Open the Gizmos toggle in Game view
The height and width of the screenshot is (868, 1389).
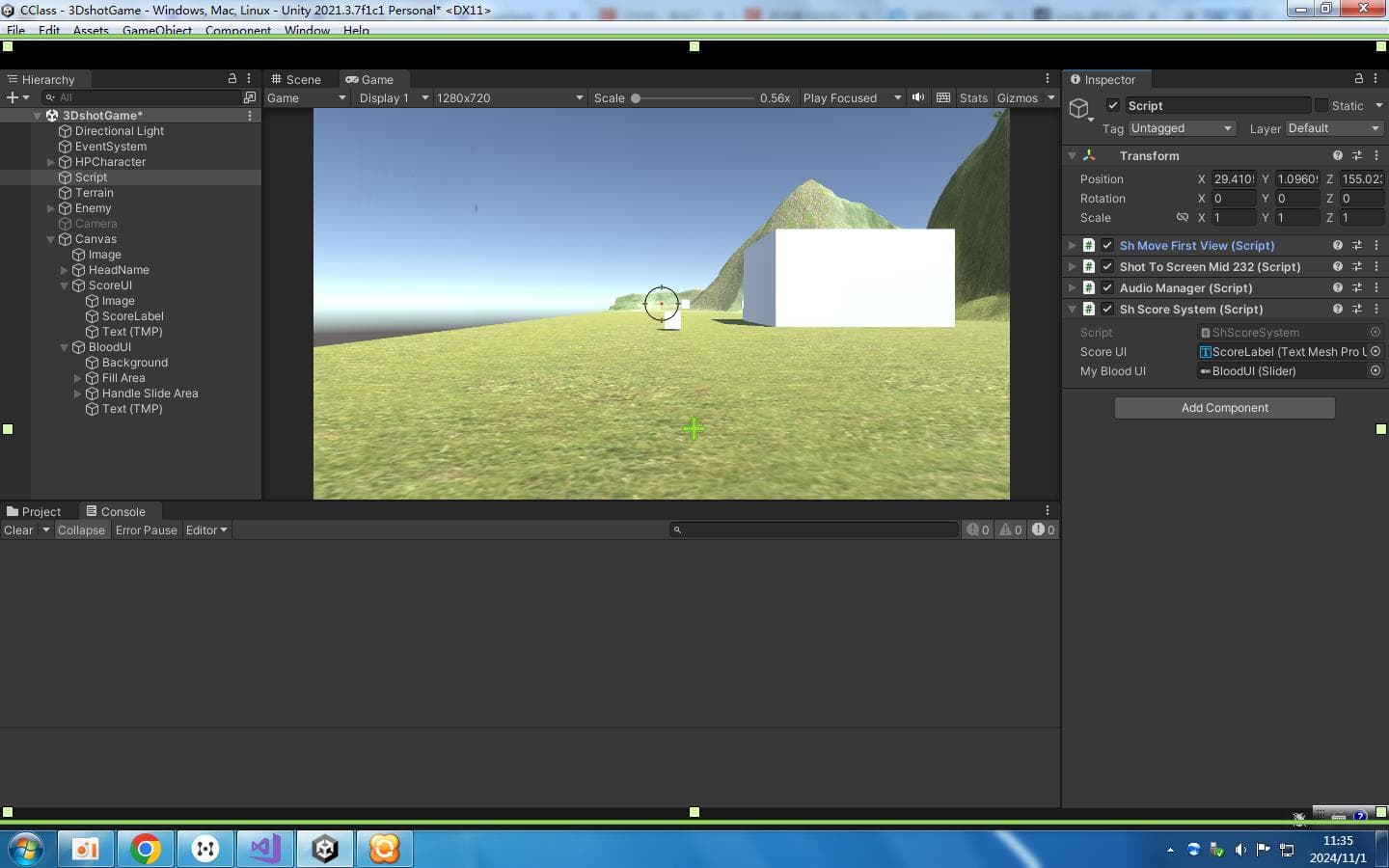coord(1018,97)
